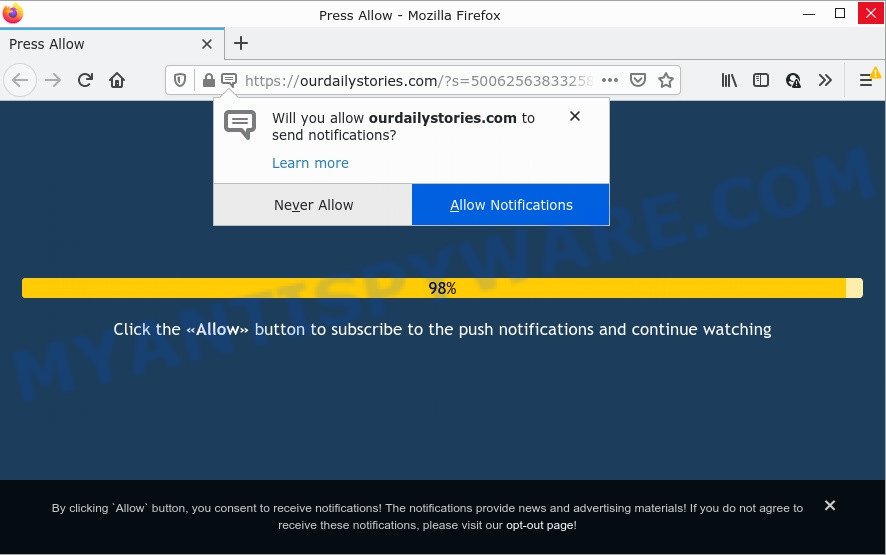
Task: Click the Firefox logo in title bar
Action: click(12, 13)
